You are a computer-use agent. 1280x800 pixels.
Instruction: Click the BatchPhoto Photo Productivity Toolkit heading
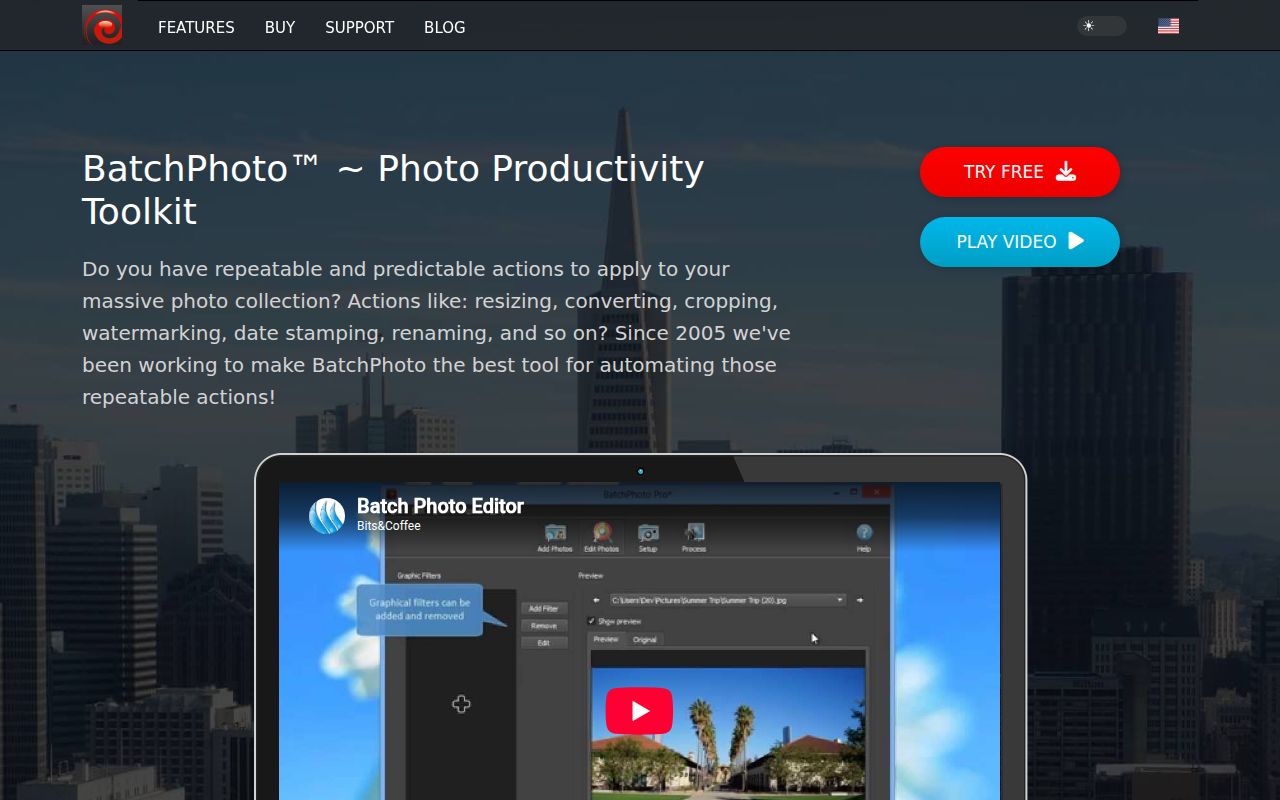coord(393,190)
